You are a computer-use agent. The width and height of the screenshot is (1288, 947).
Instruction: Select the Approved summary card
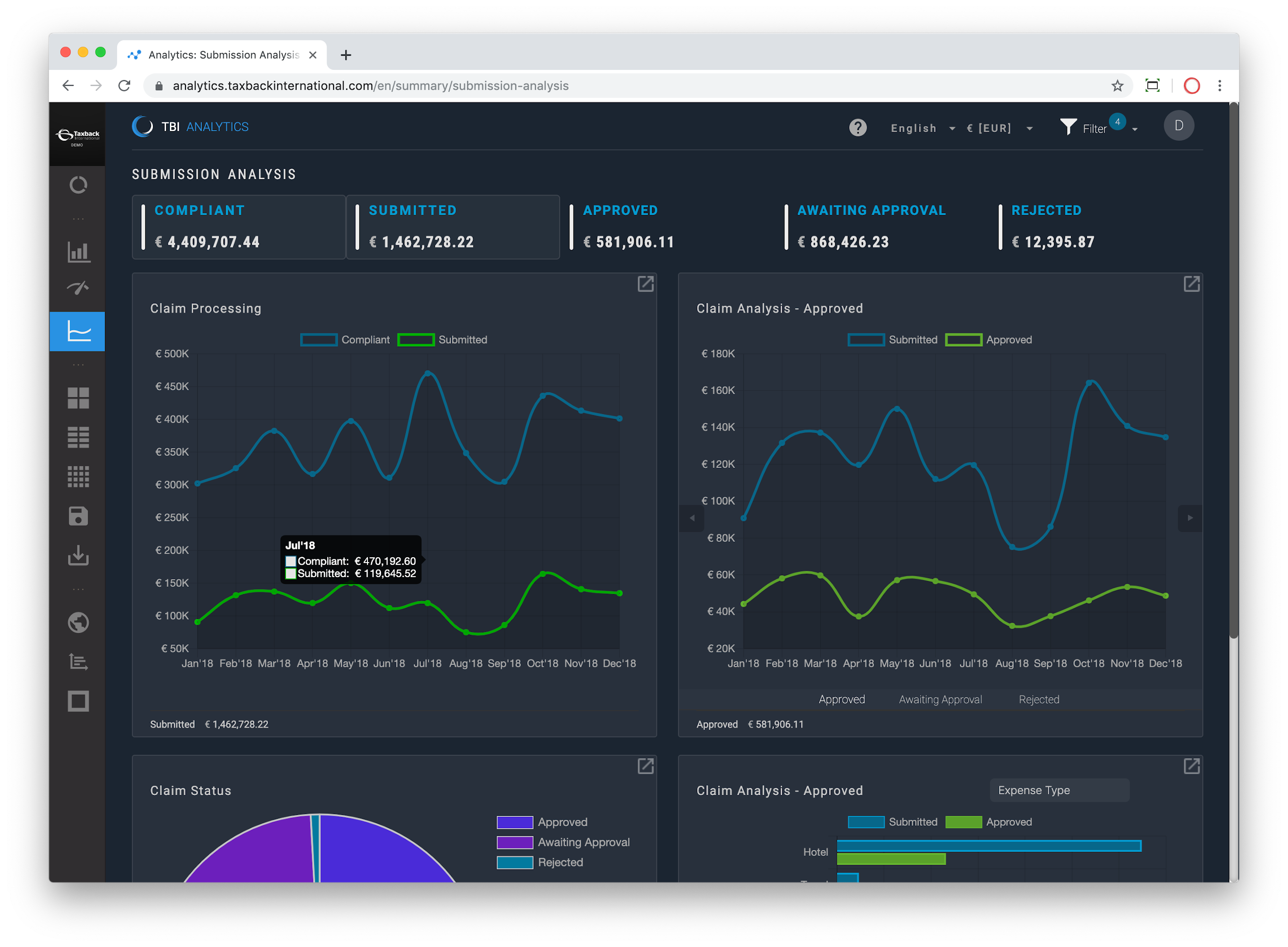[x=667, y=227]
